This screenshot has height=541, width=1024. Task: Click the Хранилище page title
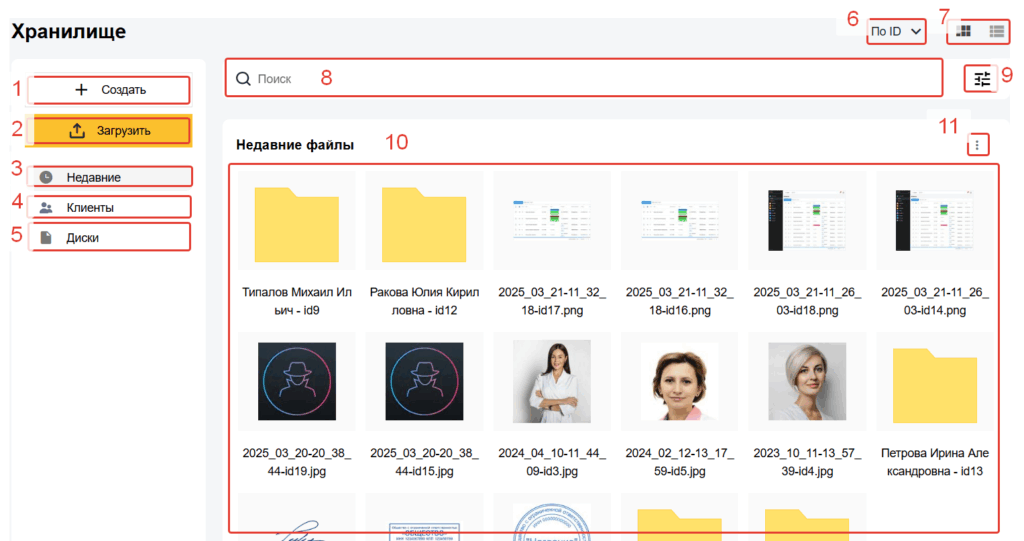point(69,31)
